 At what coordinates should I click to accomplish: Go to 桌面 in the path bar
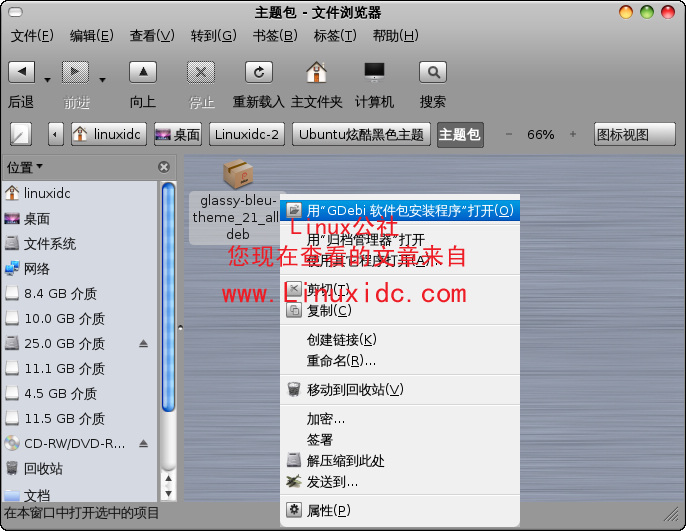coord(178,134)
